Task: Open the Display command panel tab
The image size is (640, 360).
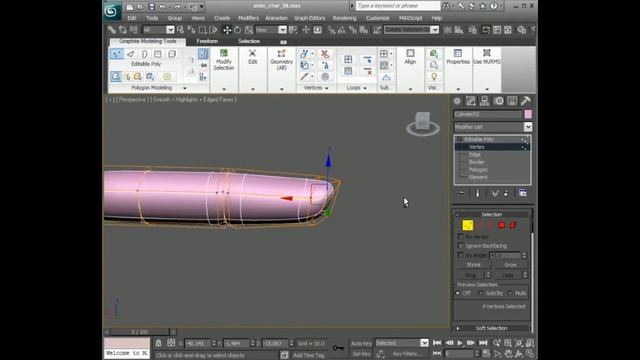Action: click(512, 101)
